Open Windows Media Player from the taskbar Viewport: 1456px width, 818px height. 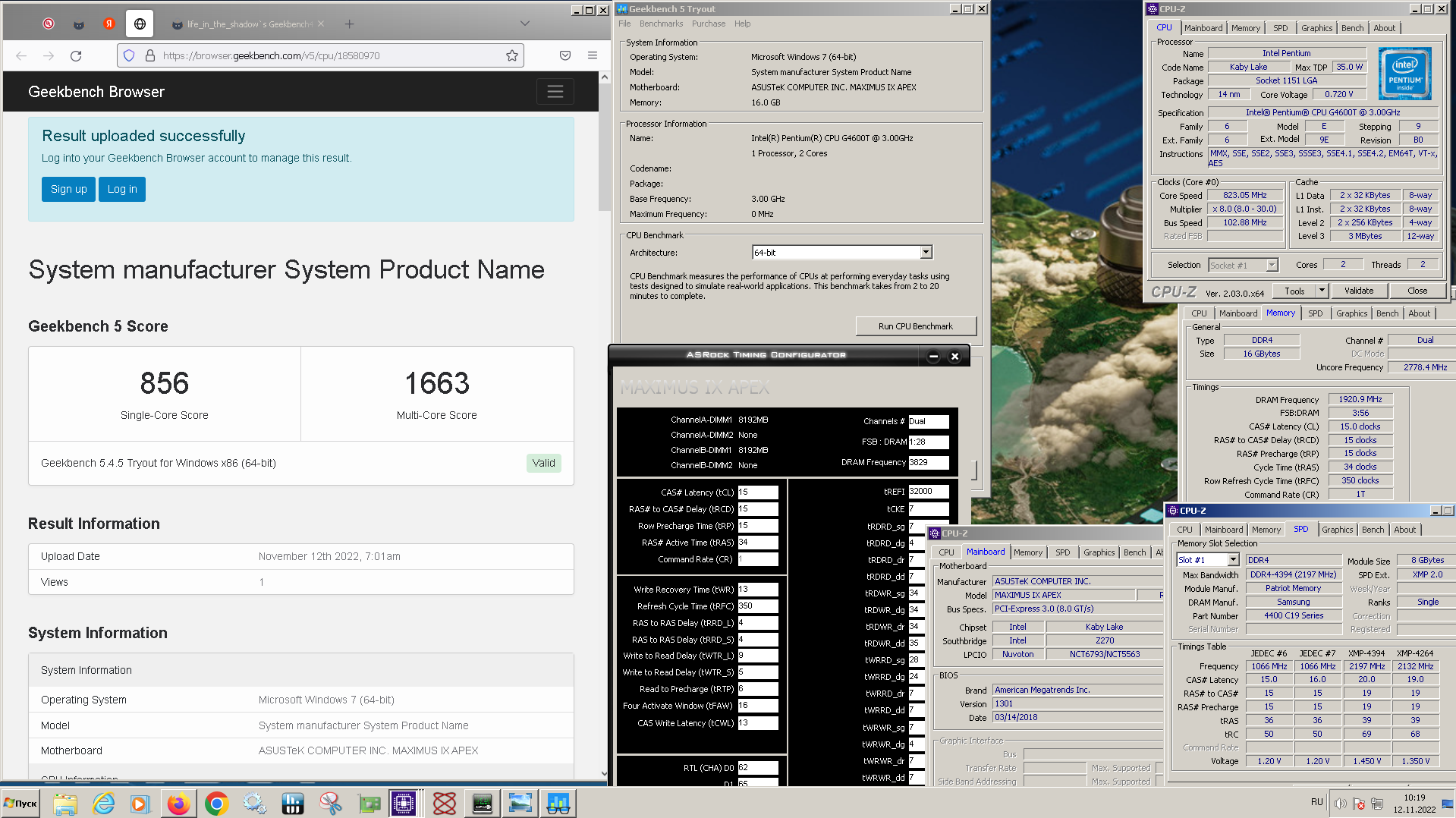point(140,803)
